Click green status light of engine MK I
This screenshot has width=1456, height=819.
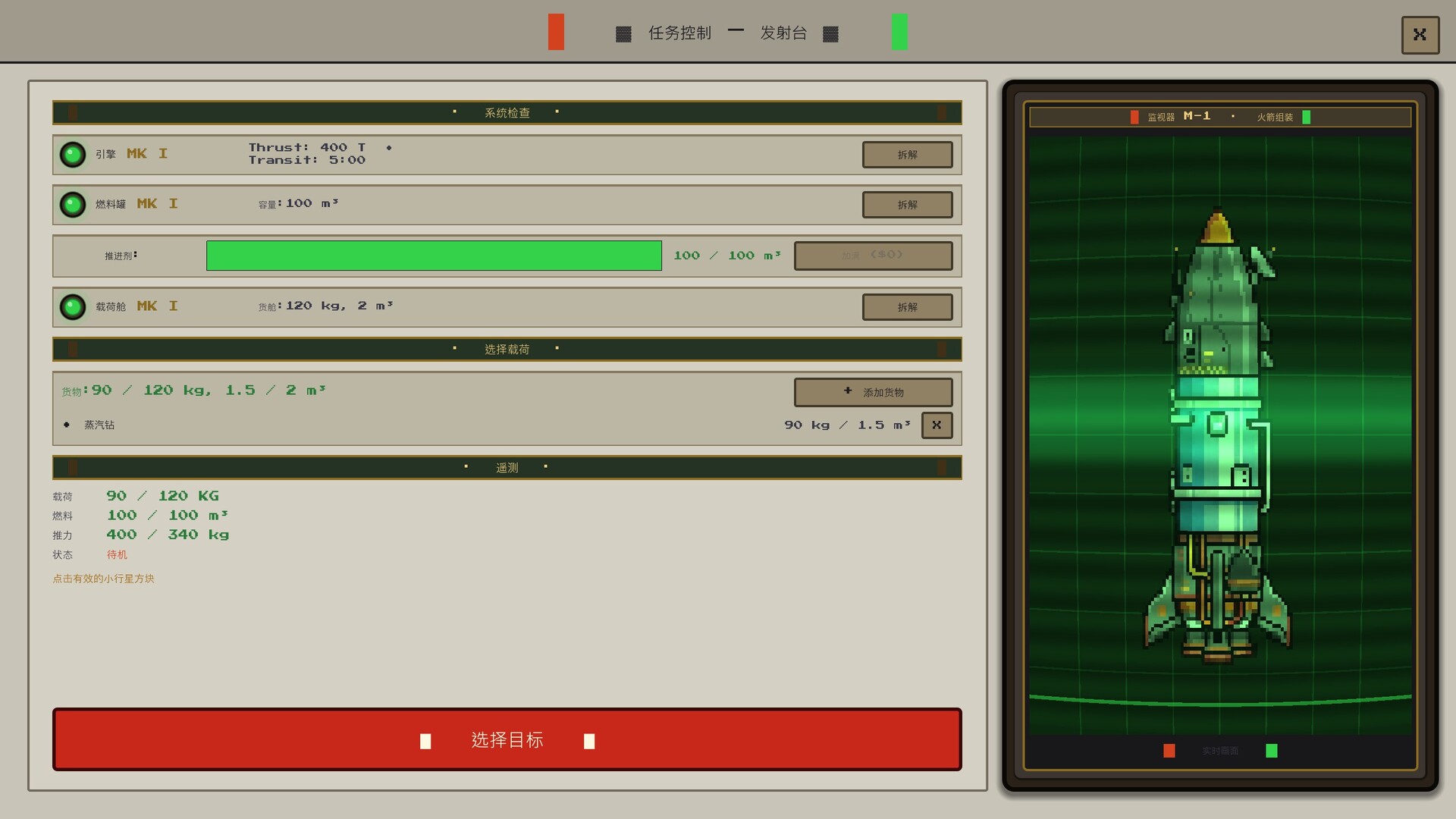click(73, 155)
